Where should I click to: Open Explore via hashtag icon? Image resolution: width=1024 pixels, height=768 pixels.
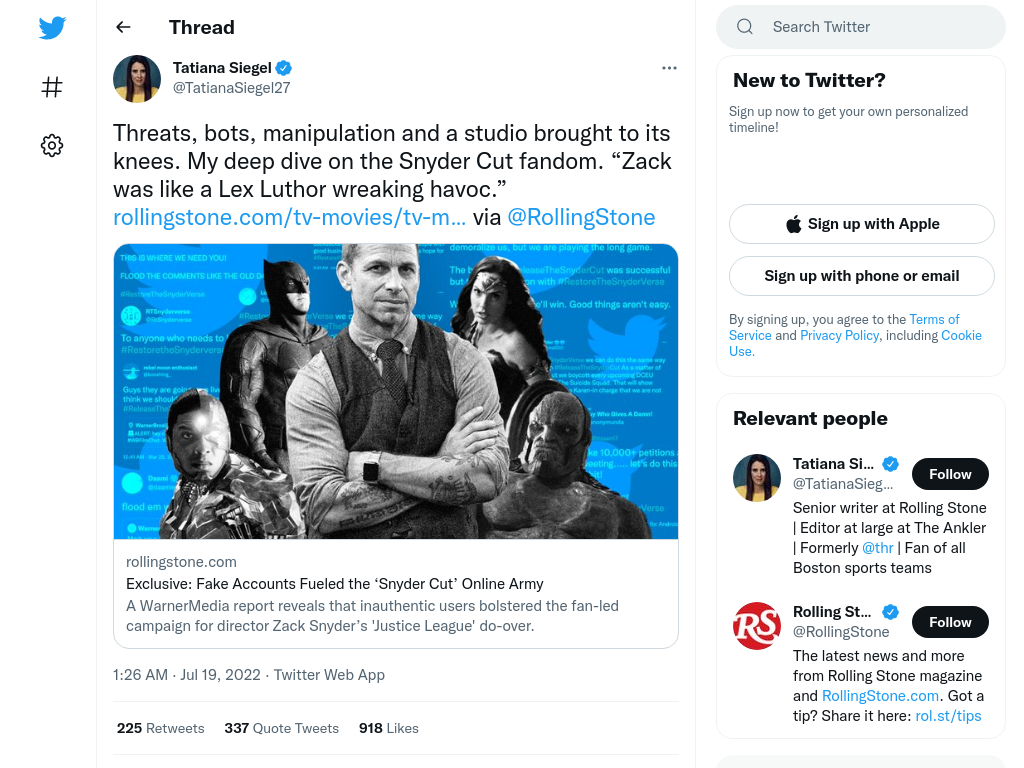(52, 87)
